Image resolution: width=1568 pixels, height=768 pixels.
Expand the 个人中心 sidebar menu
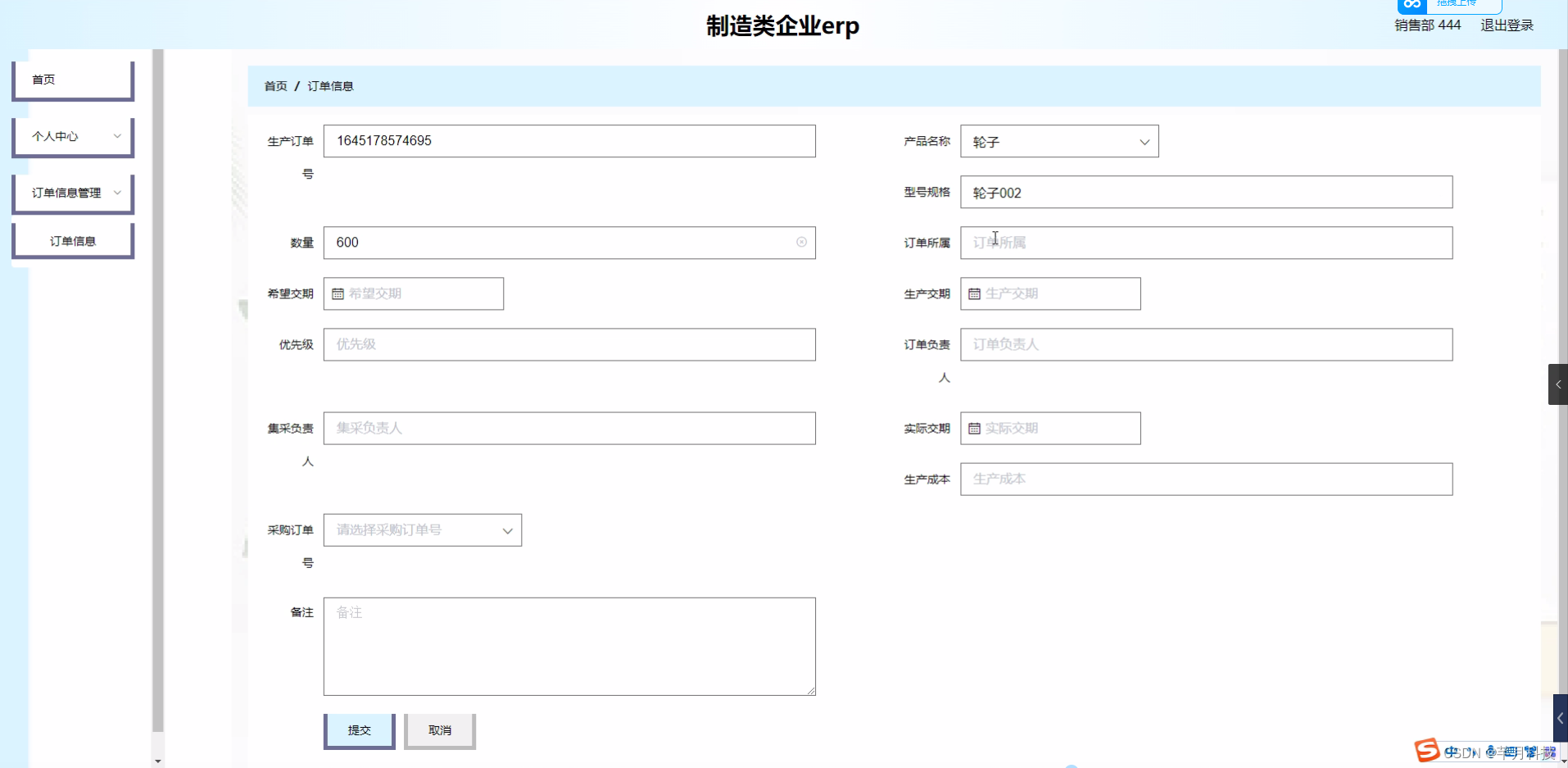click(72, 136)
